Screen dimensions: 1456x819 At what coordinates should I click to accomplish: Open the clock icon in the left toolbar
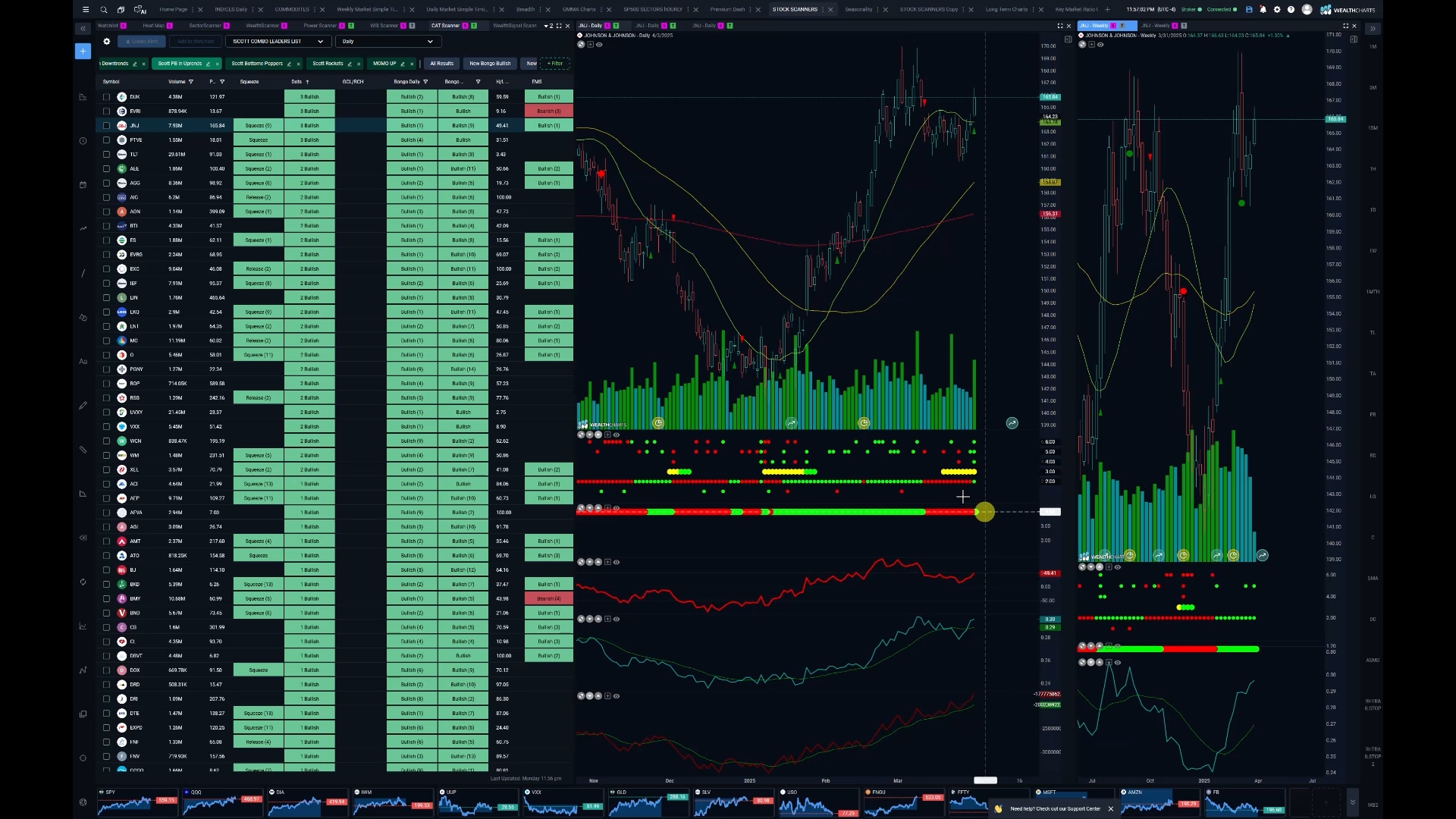click(83, 140)
